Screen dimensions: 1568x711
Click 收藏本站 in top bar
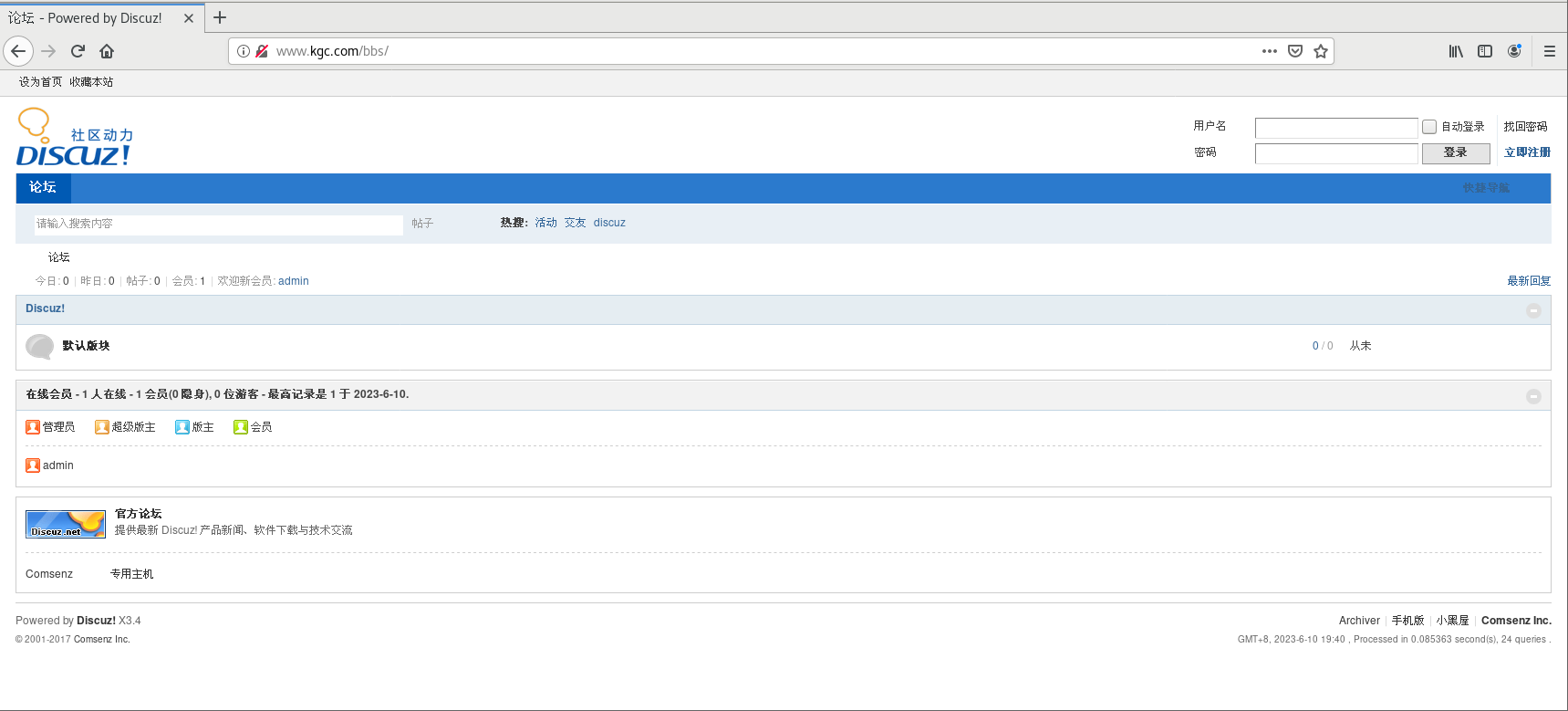coord(91,82)
